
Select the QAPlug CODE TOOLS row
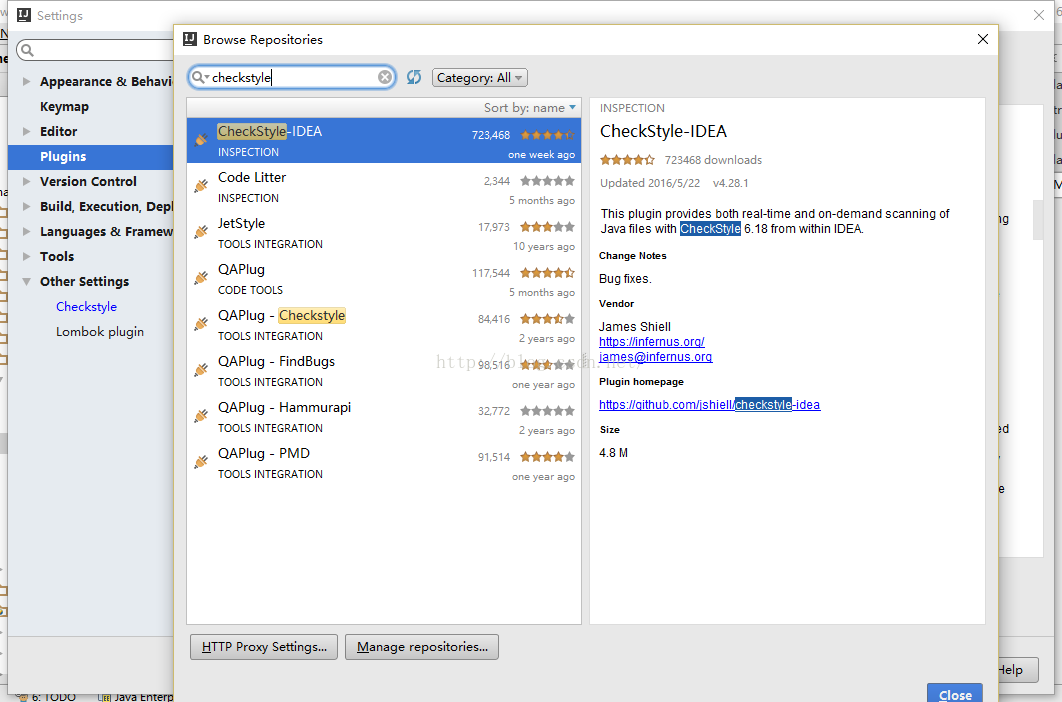click(384, 278)
